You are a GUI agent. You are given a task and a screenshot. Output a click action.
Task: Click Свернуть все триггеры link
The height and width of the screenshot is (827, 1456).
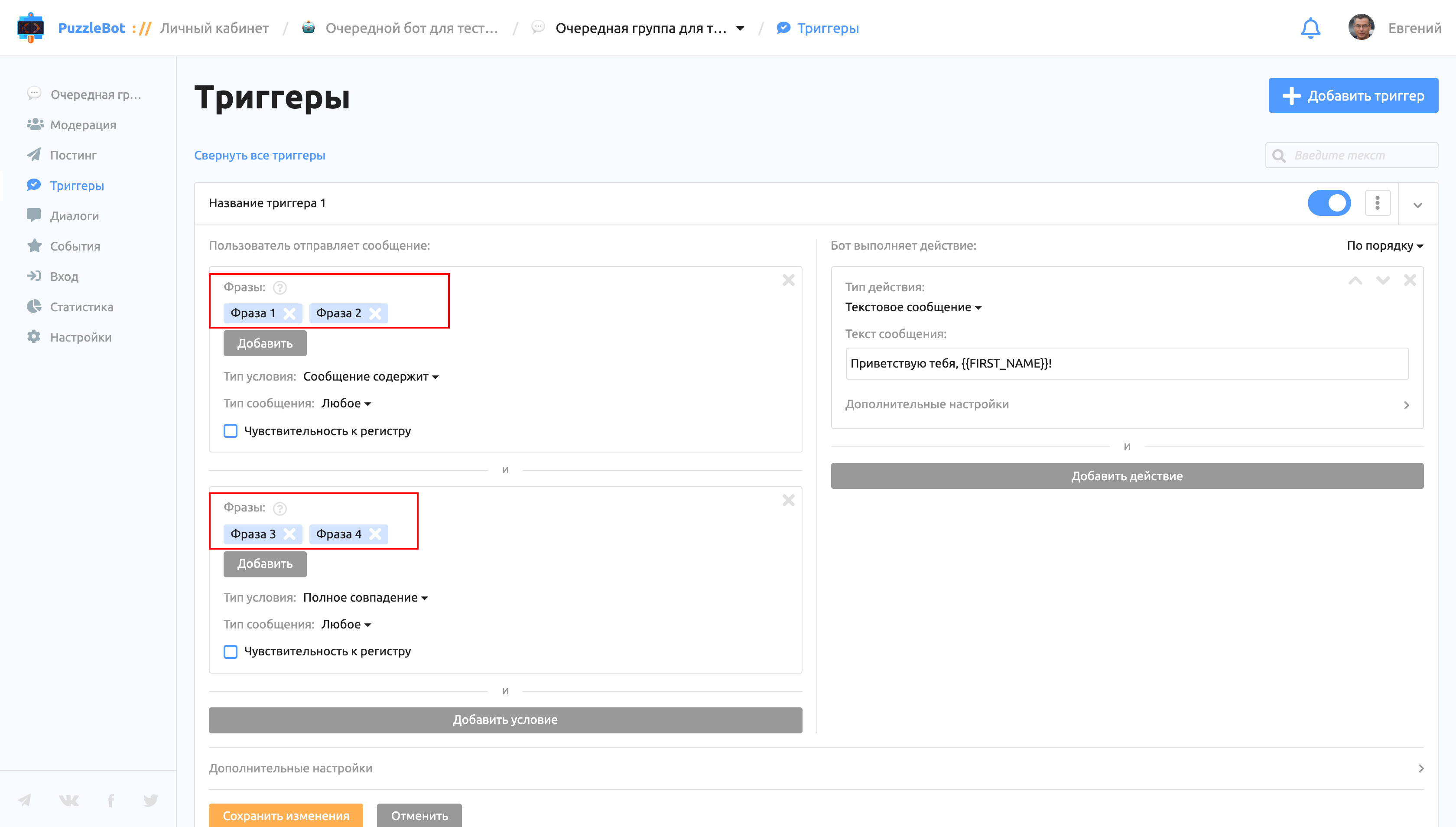[260, 155]
